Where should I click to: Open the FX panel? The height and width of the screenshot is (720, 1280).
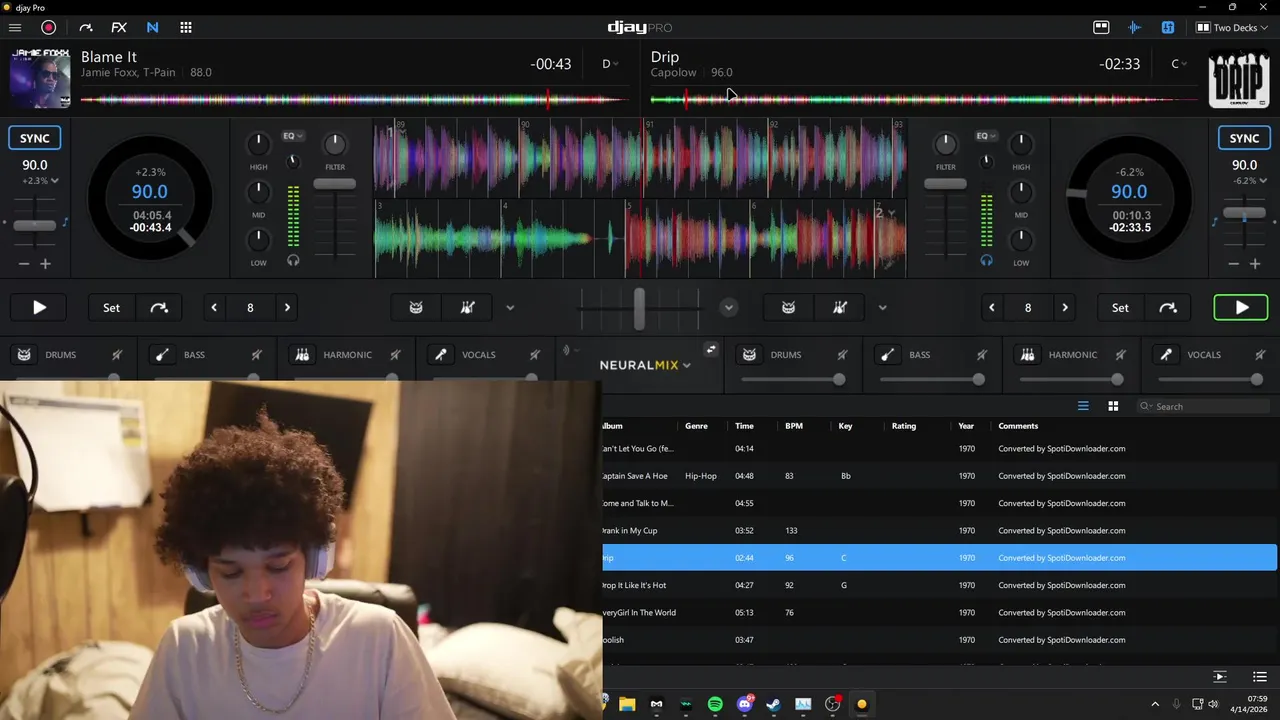(x=119, y=27)
